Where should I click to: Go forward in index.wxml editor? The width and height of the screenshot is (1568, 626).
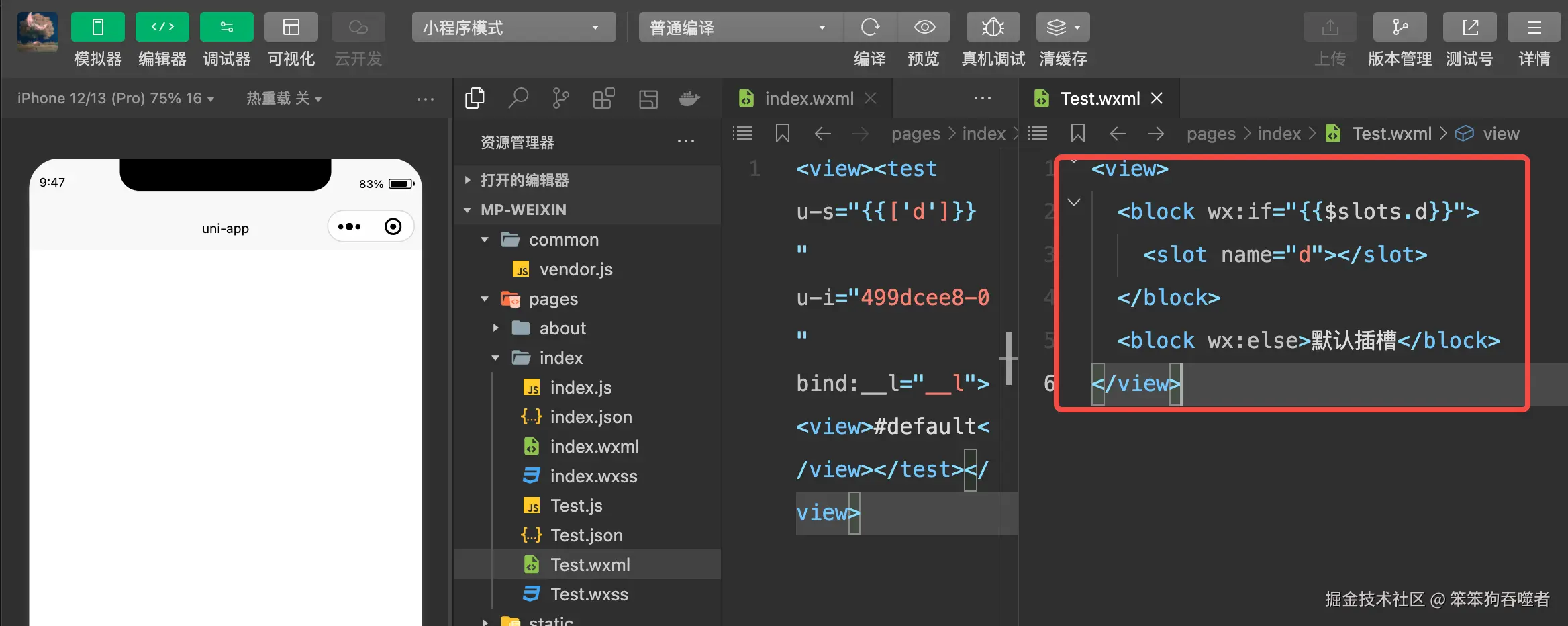(861, 134)
